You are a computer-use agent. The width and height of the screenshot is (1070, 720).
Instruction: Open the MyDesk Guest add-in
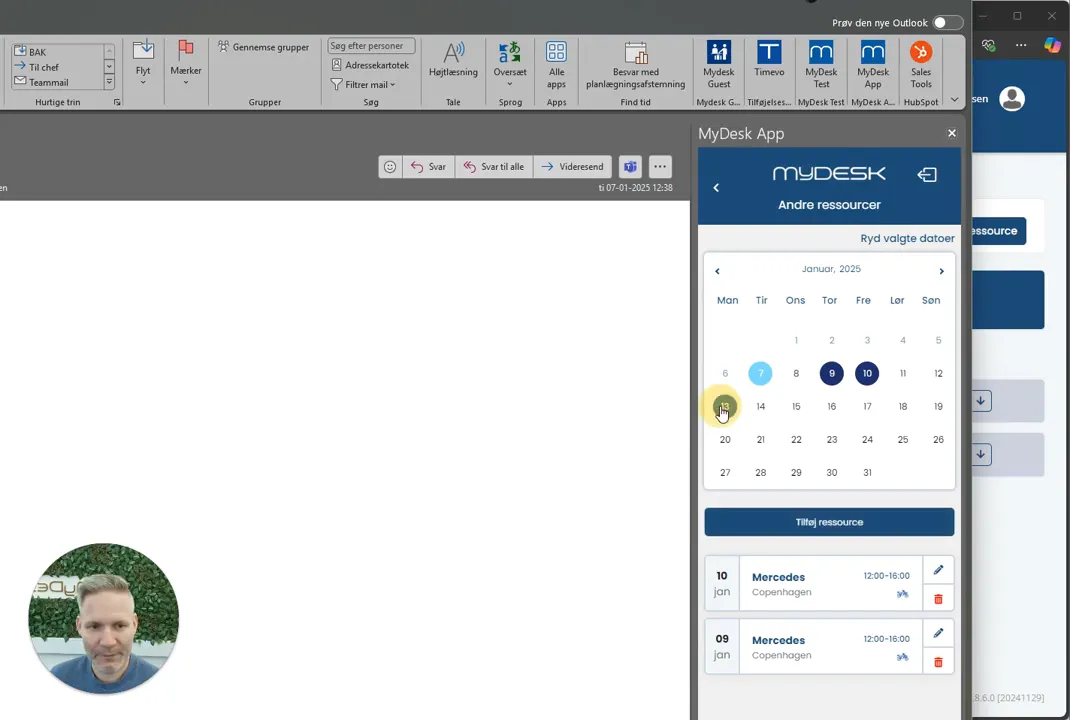[719, 65]
